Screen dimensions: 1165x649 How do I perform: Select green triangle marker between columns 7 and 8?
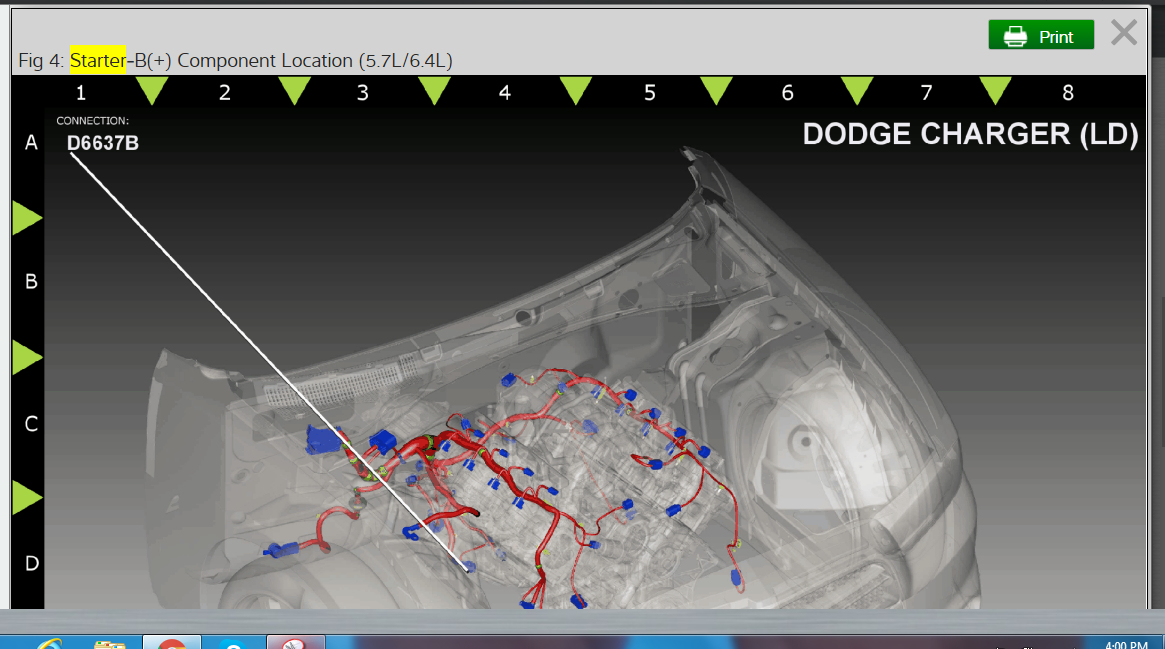[x=996, y=91]
